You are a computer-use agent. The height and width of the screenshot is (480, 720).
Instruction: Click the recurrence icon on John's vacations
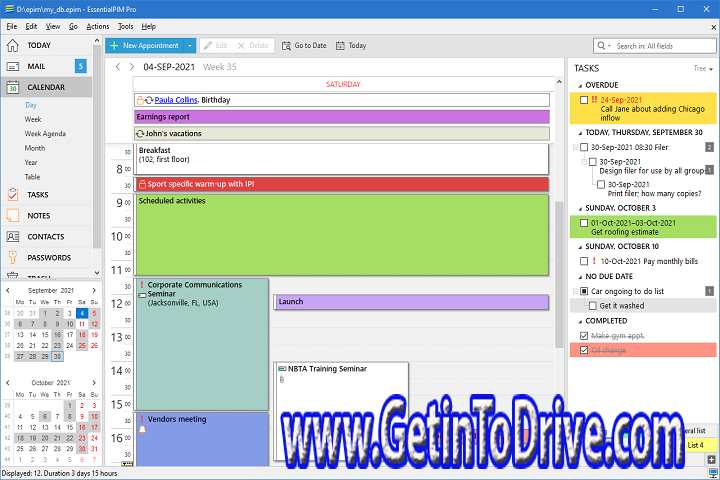(x=140, y=134)
